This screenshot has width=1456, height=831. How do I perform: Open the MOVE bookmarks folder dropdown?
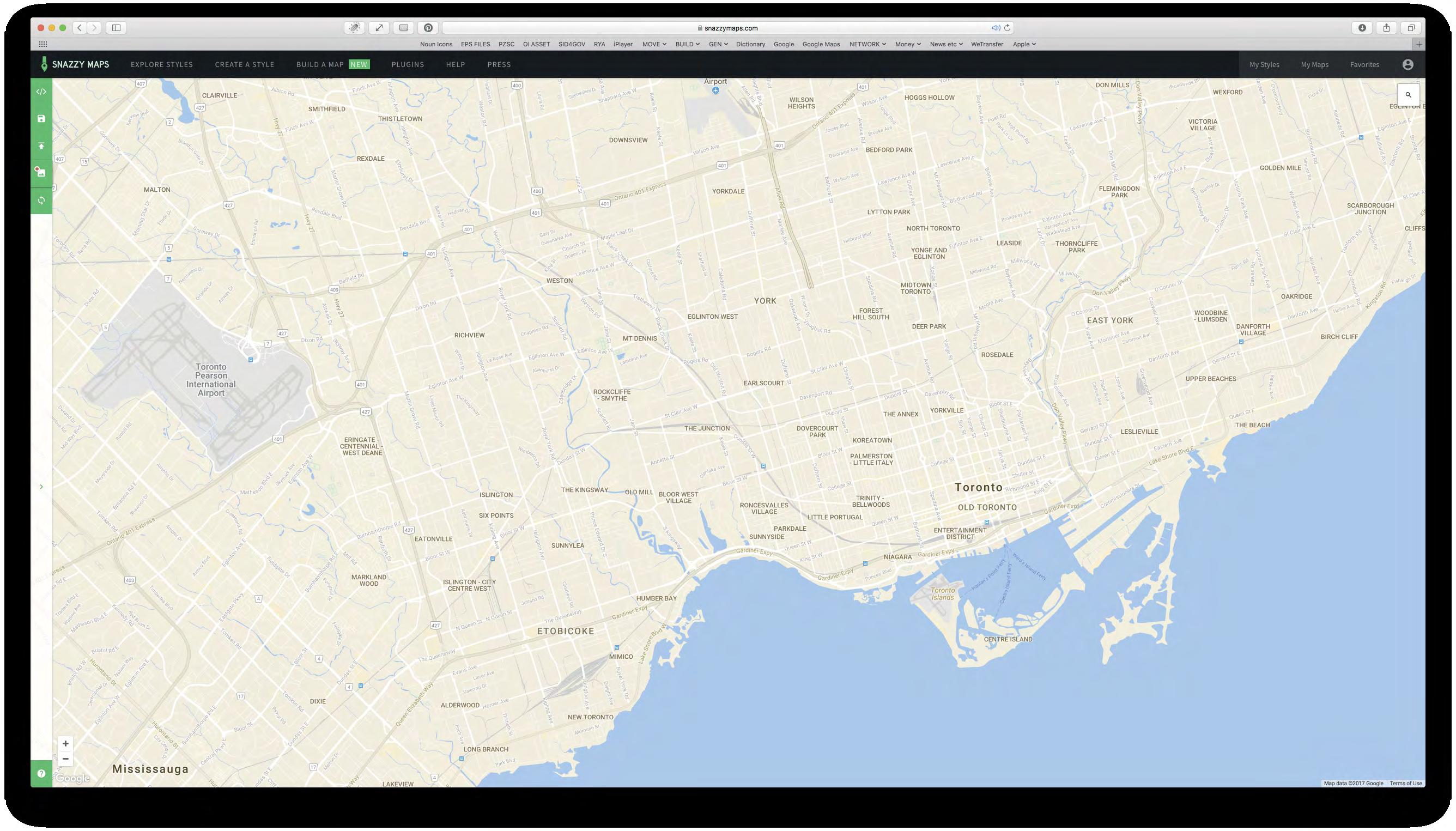click(x=653, y=44)
